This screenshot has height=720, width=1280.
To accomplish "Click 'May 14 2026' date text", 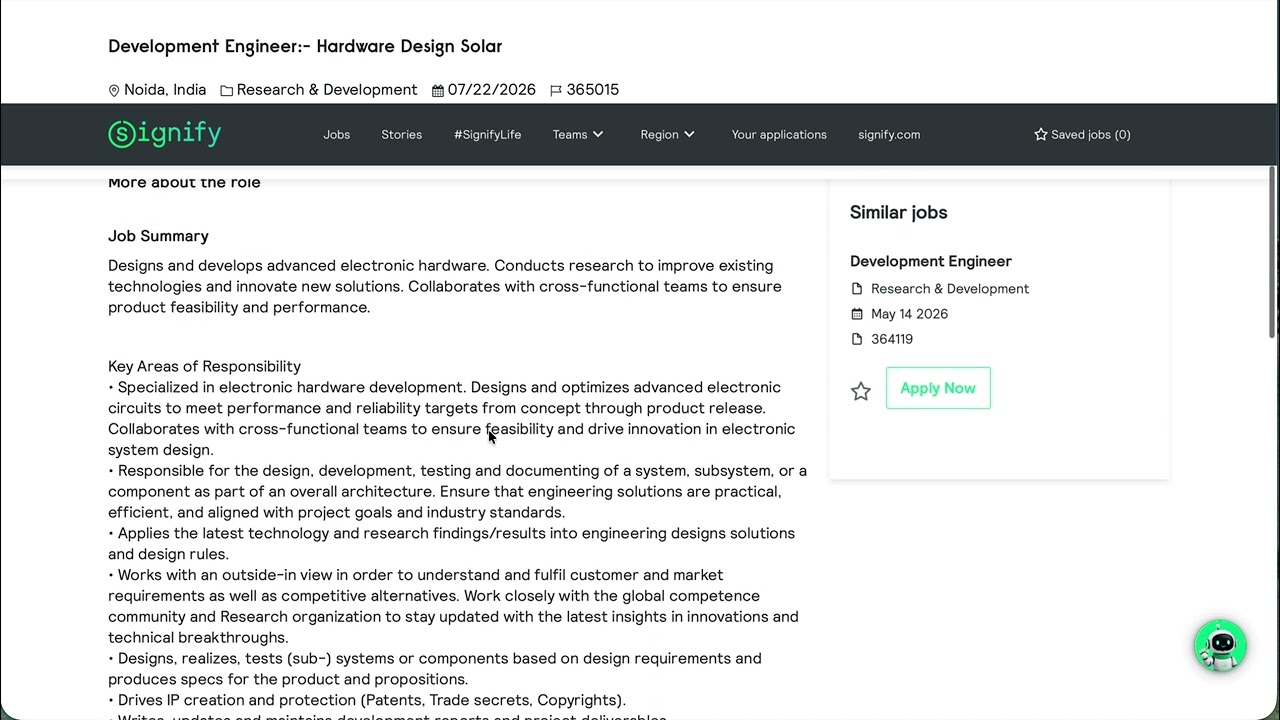I will point(909,314).
